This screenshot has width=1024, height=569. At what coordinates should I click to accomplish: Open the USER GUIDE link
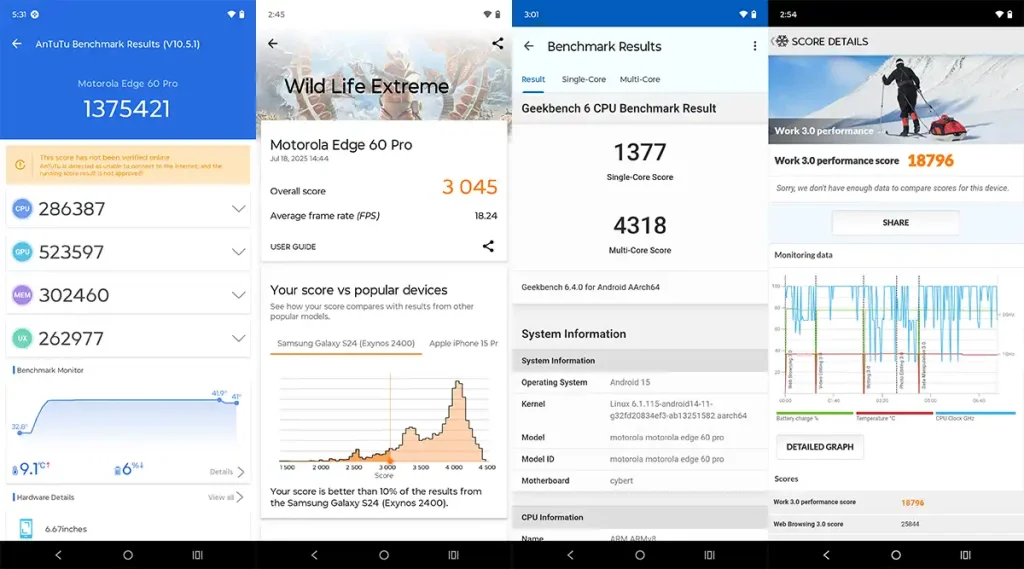pyautogui.click(x=293, y=247)
